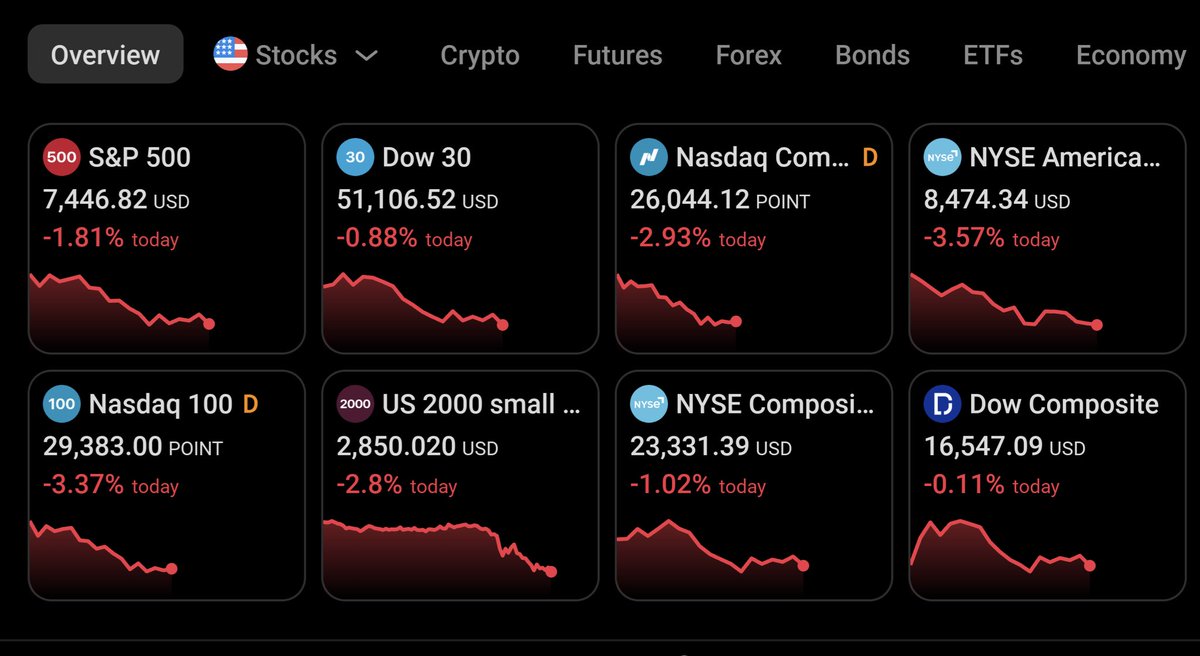Click the Dow Composite D icon
1200x656 pixels.
tap(942, 404)
